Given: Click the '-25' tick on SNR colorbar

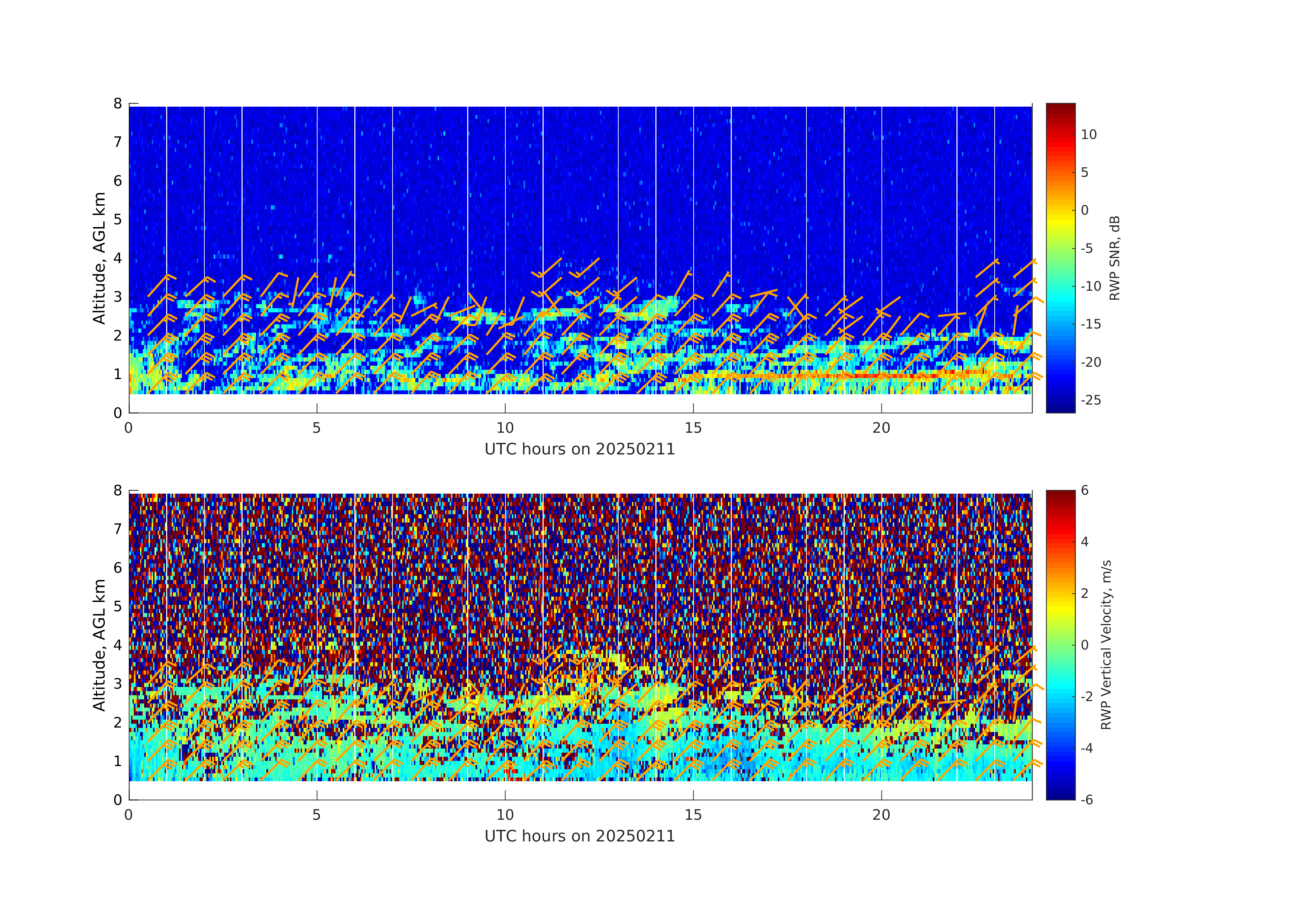Looking at the screenshot, I should [1091, 400].
